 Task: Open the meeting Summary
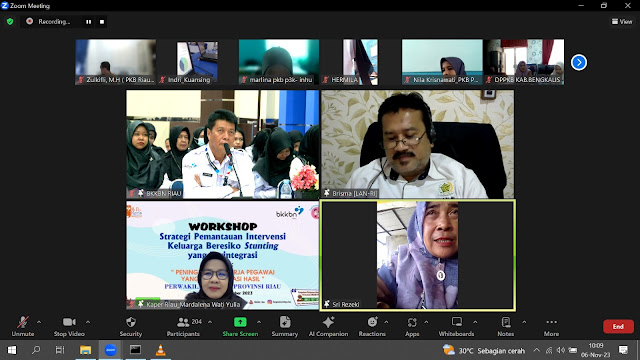(285, 327)
